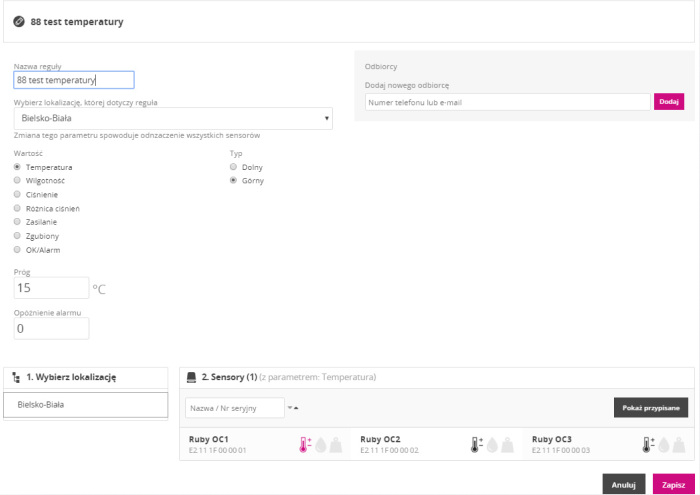Select the Różnica ciśnień radio button
The image size is (700, 495).
point(17,208)
